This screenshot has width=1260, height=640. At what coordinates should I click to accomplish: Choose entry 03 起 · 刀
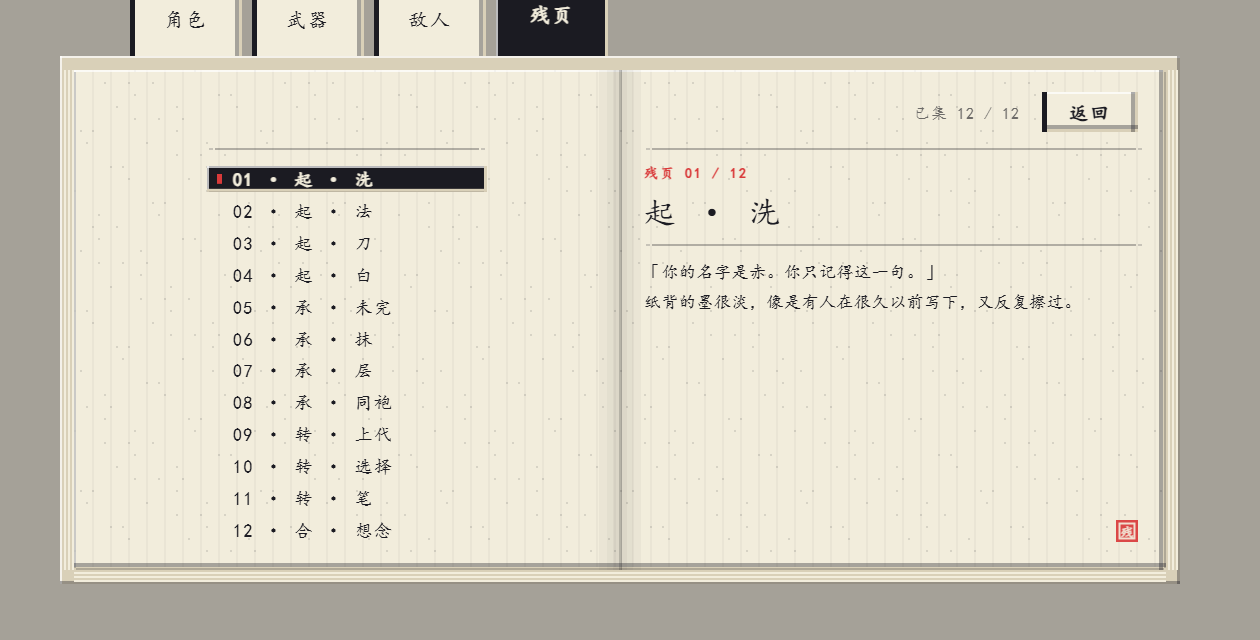click(346, 243)
